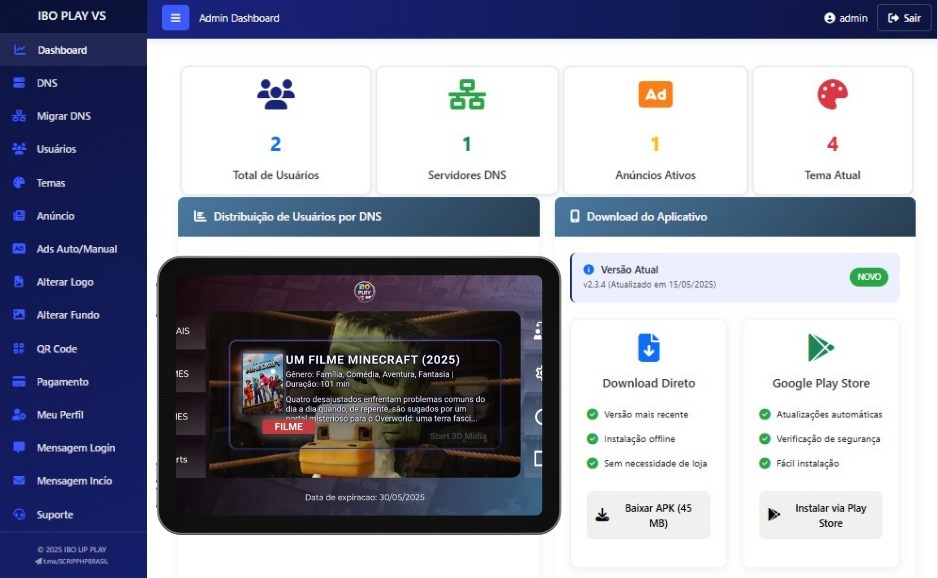This screenshot has height=578, width=938.
Task: Click the 'Admin Dashboard' header text
Action: (x=239, y=19)
